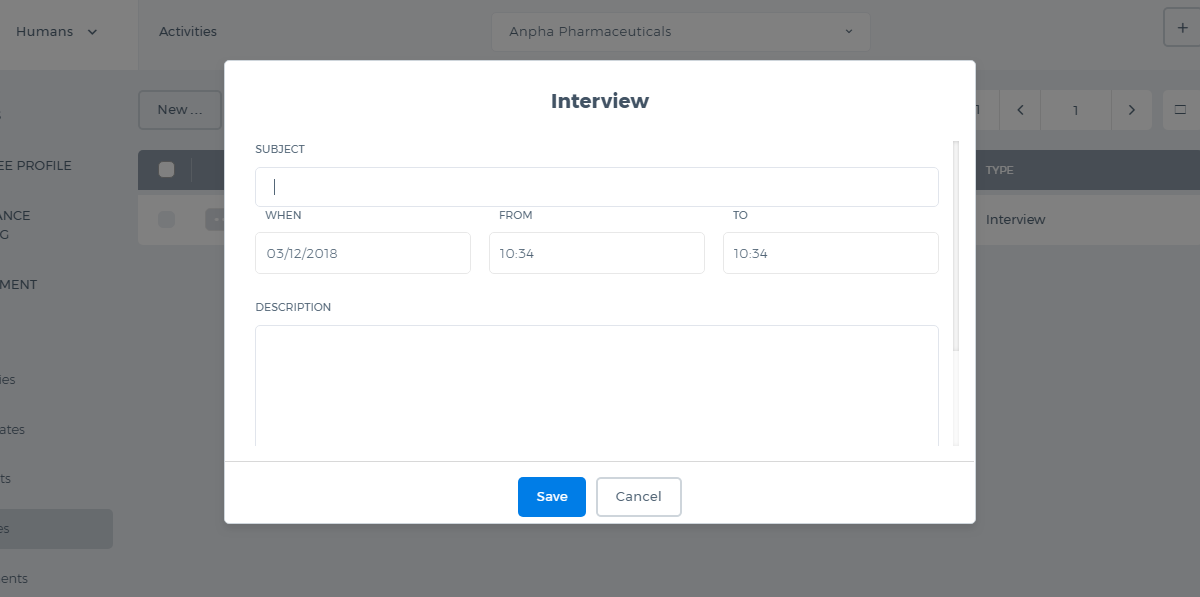Cancel the Interview dialog

(x=639, y=497)
